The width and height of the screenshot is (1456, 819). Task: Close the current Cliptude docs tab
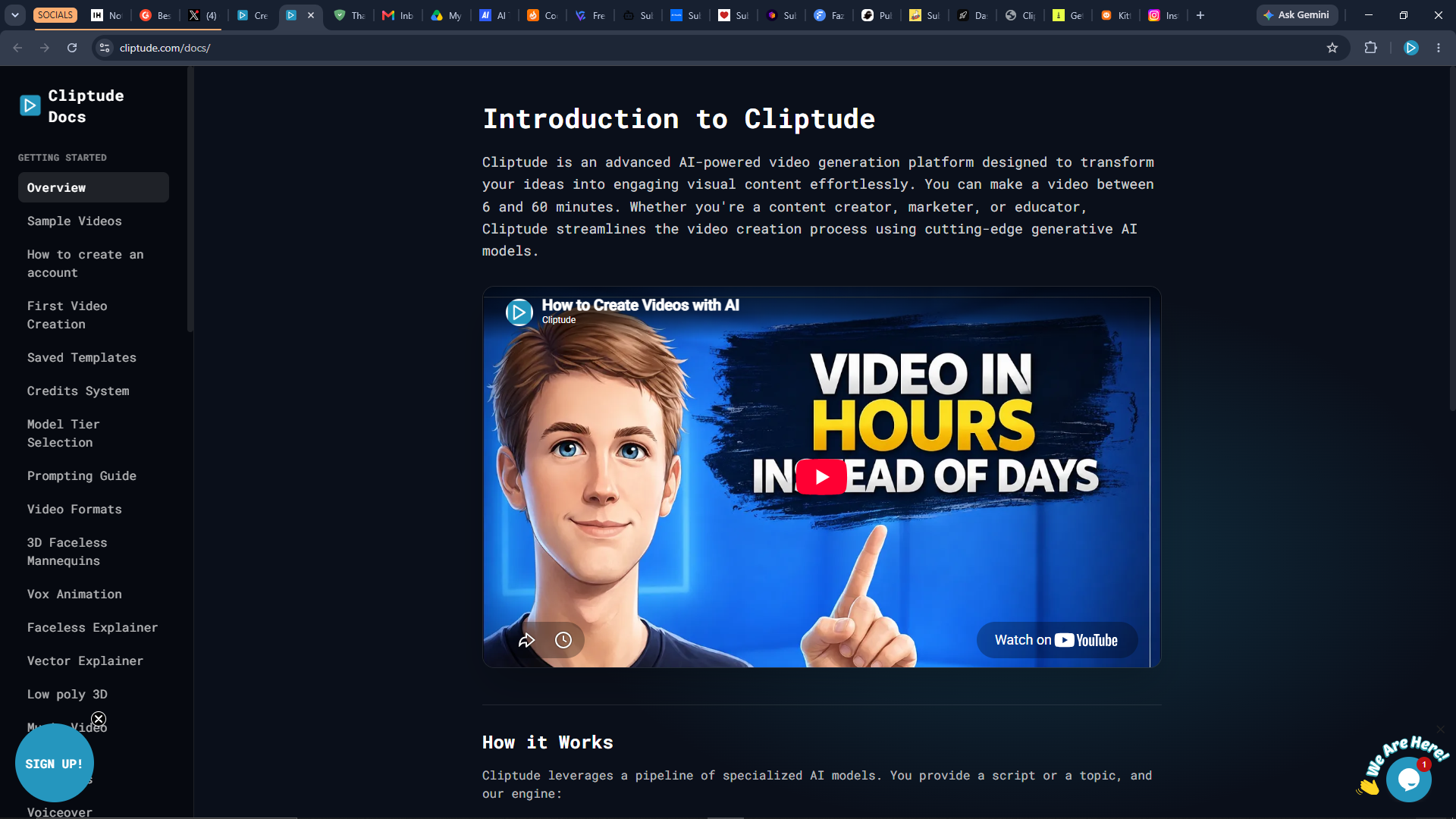(311, 15)
